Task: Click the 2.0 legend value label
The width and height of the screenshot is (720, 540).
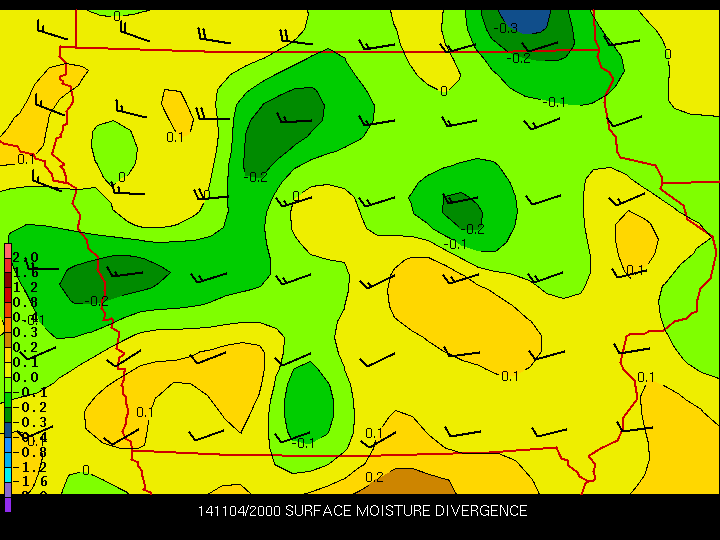Action: 26,257
